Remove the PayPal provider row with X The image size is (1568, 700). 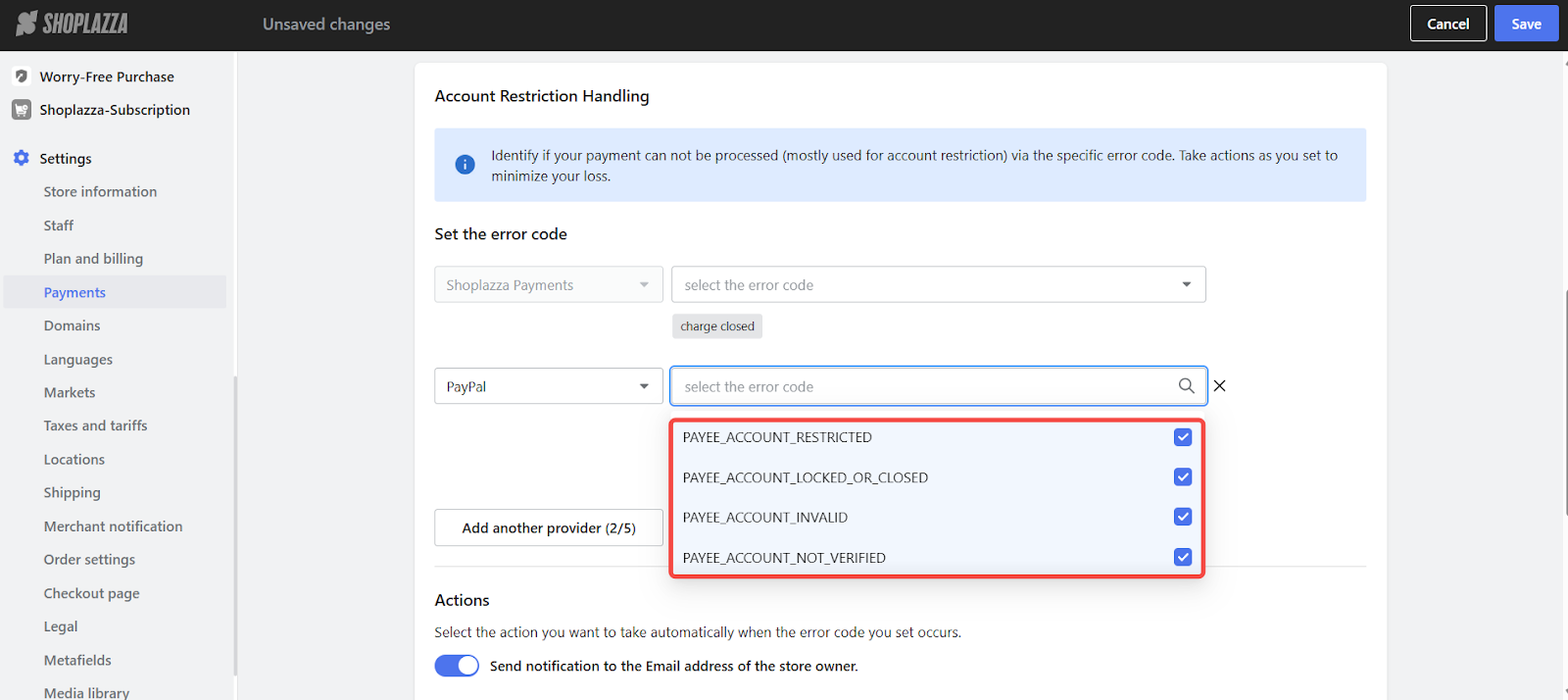(1219, 386)
